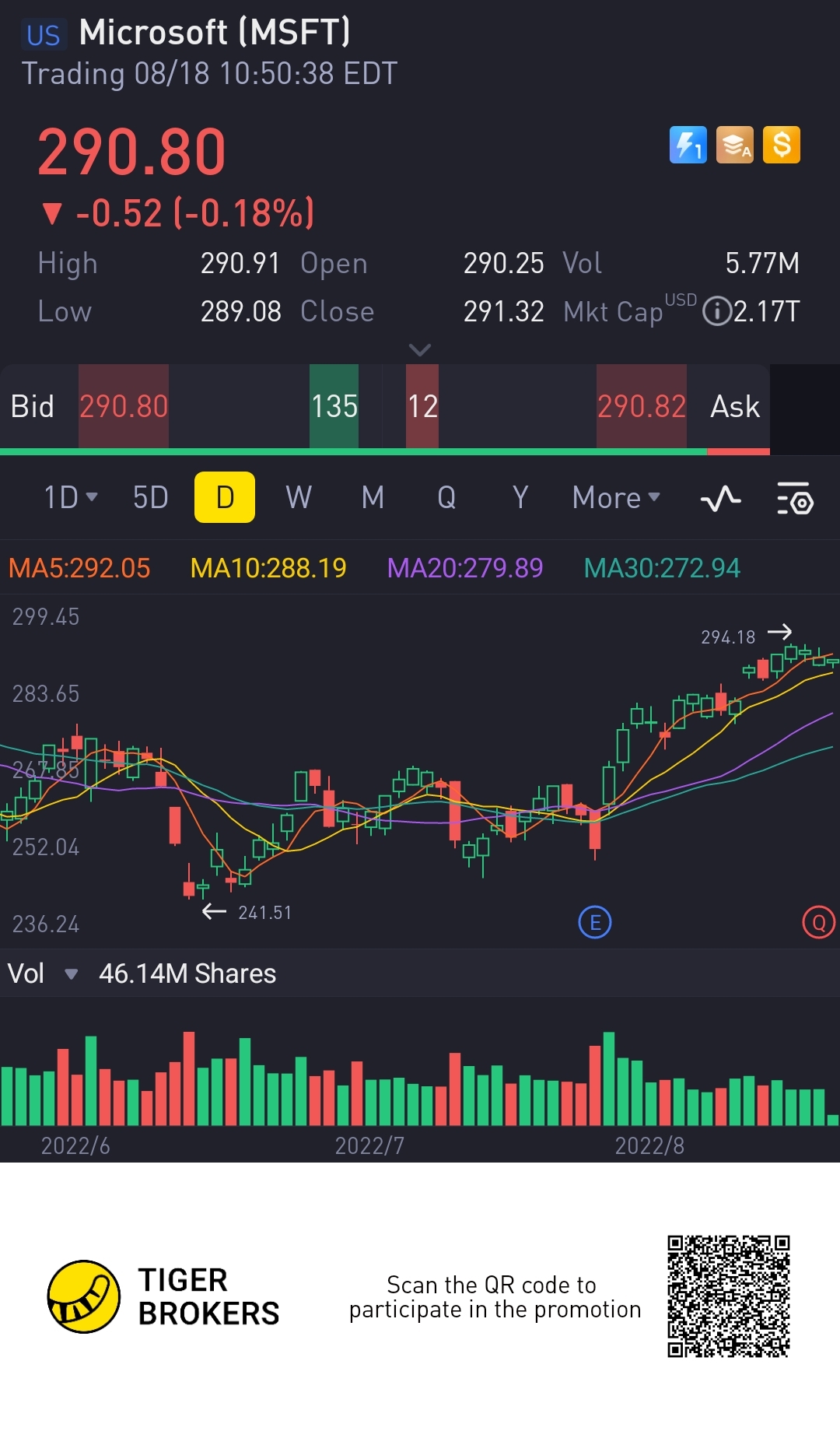The image size is (840, 1431).
Task: Tap the Tiger Brokers logo
Action: click(x=163, y=1296)
